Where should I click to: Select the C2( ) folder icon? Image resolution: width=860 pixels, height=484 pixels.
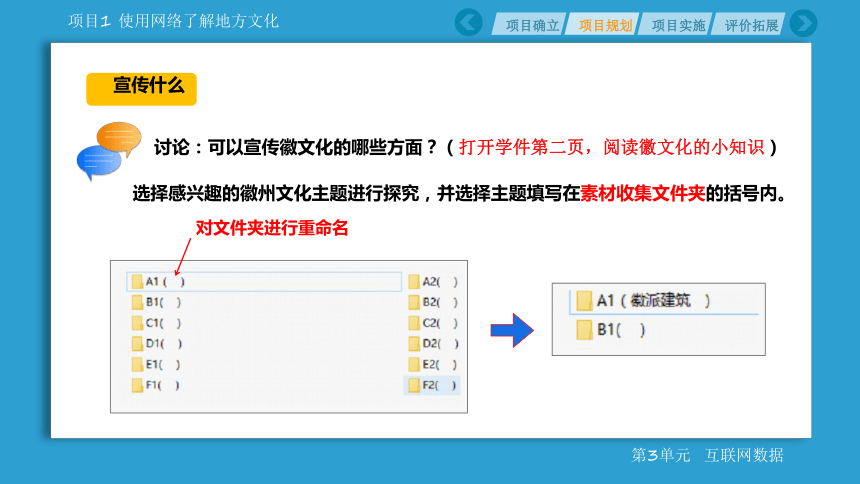click(x=414, y=323)
